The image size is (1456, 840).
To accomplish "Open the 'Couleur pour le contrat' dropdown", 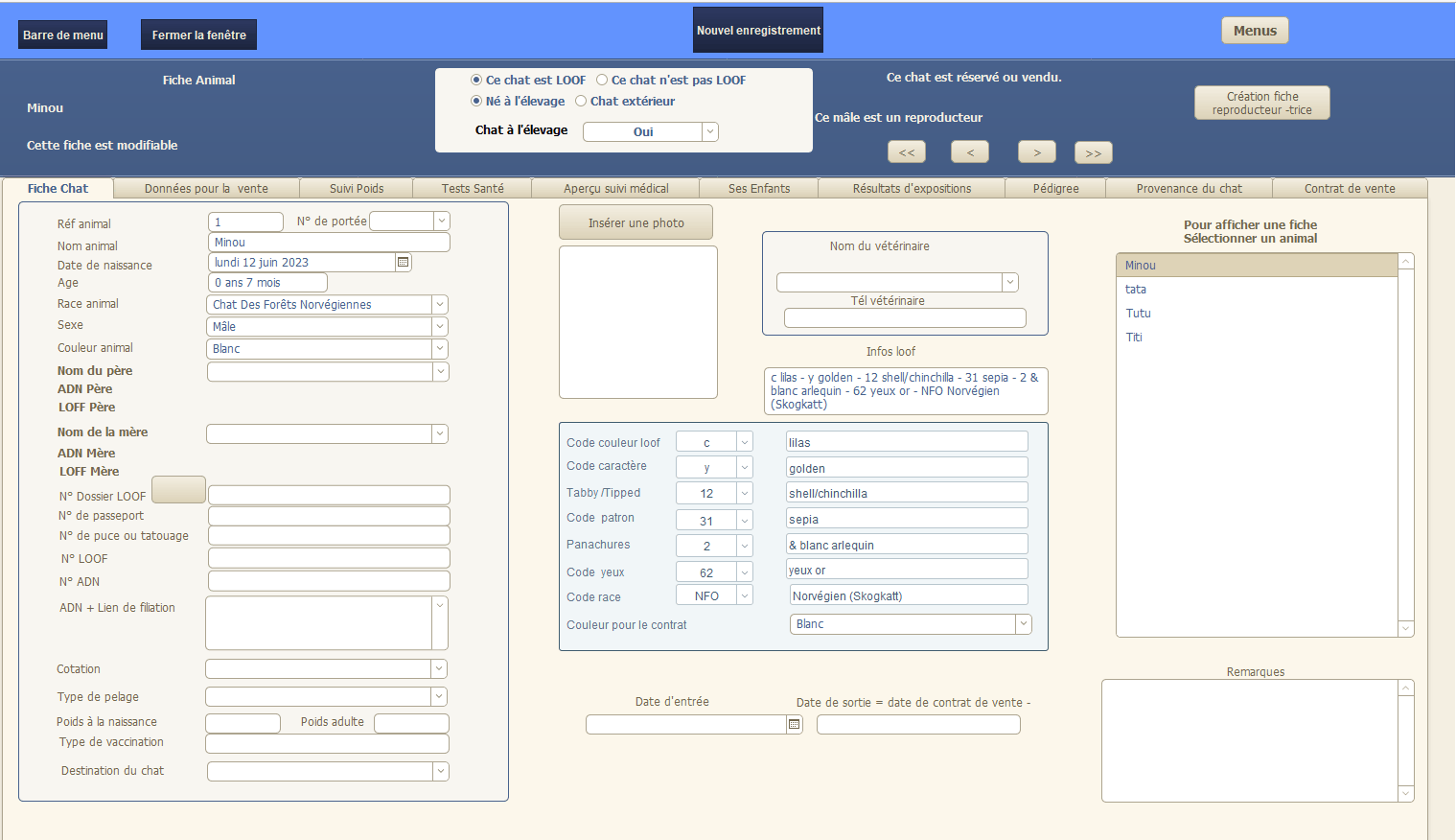I will pos(1023,623).
